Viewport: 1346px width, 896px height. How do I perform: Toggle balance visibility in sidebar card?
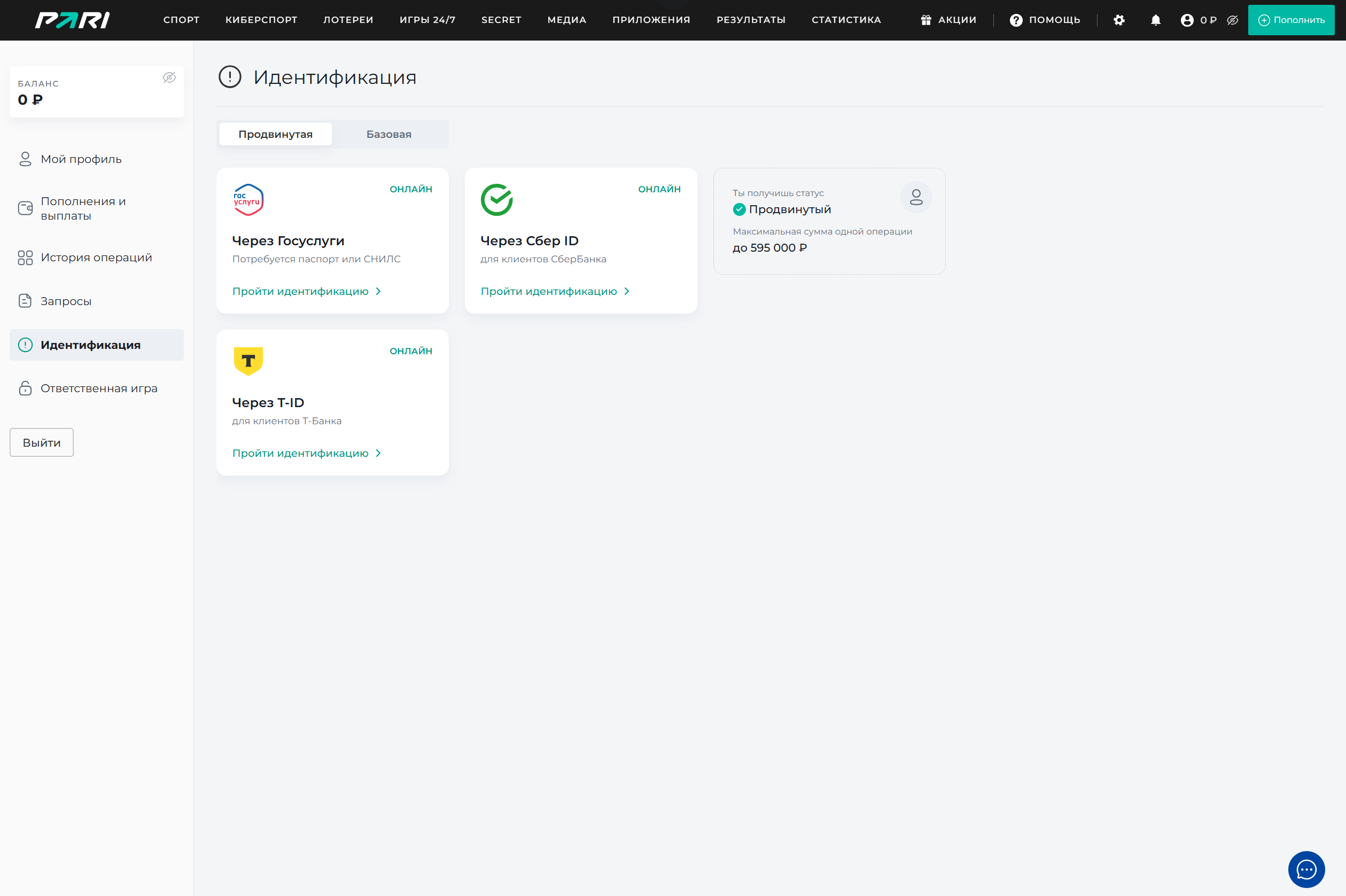pos(169,77)
